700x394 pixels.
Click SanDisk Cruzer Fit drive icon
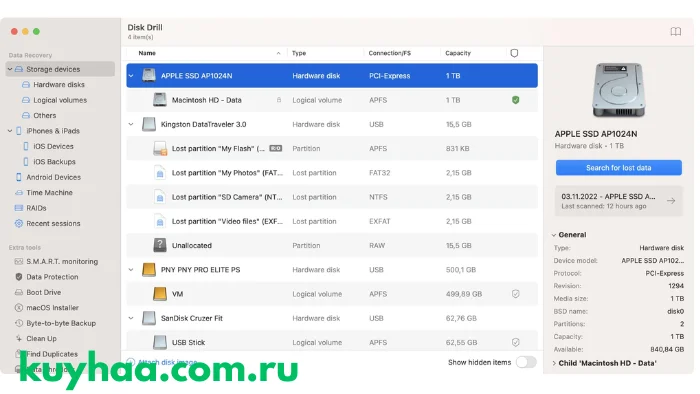click(149, 318)
